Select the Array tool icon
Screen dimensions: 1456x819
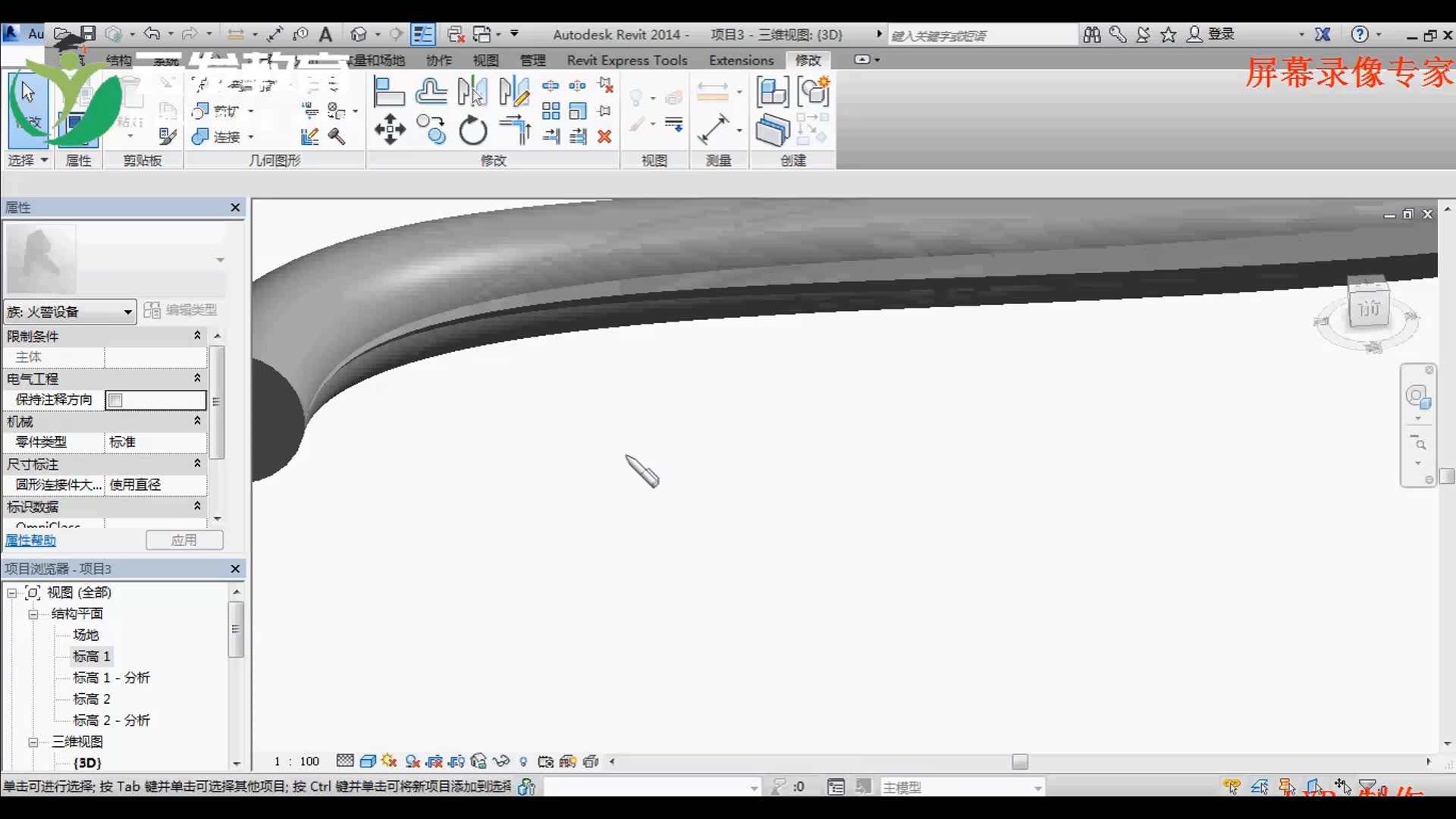point(551,111)
